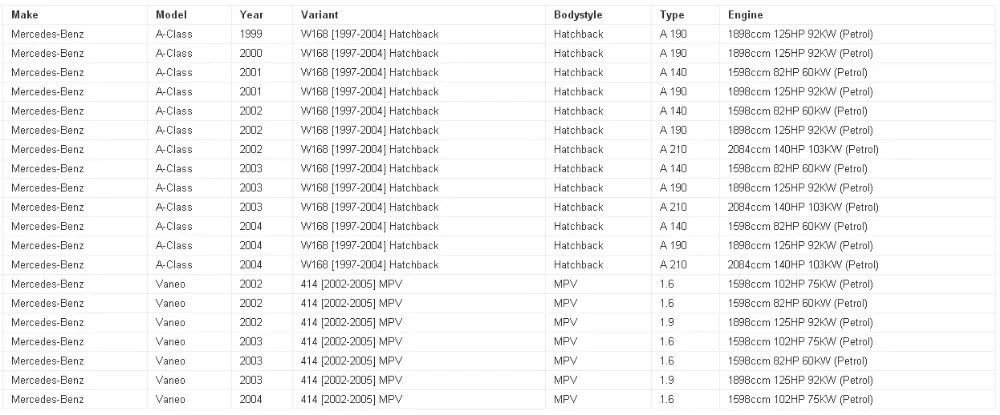Screen dimensions: 1000x415
Task: Click the Engine column header
Action: point(745,15)
